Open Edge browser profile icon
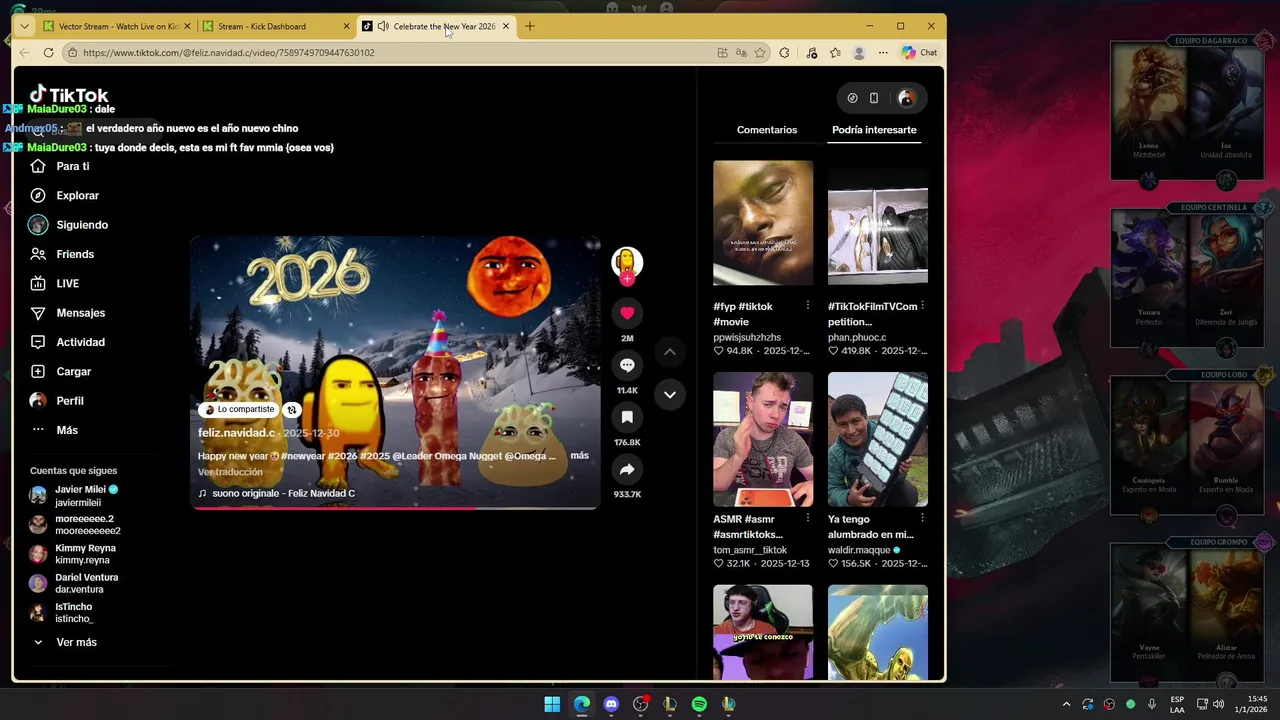 coord(859,53)
